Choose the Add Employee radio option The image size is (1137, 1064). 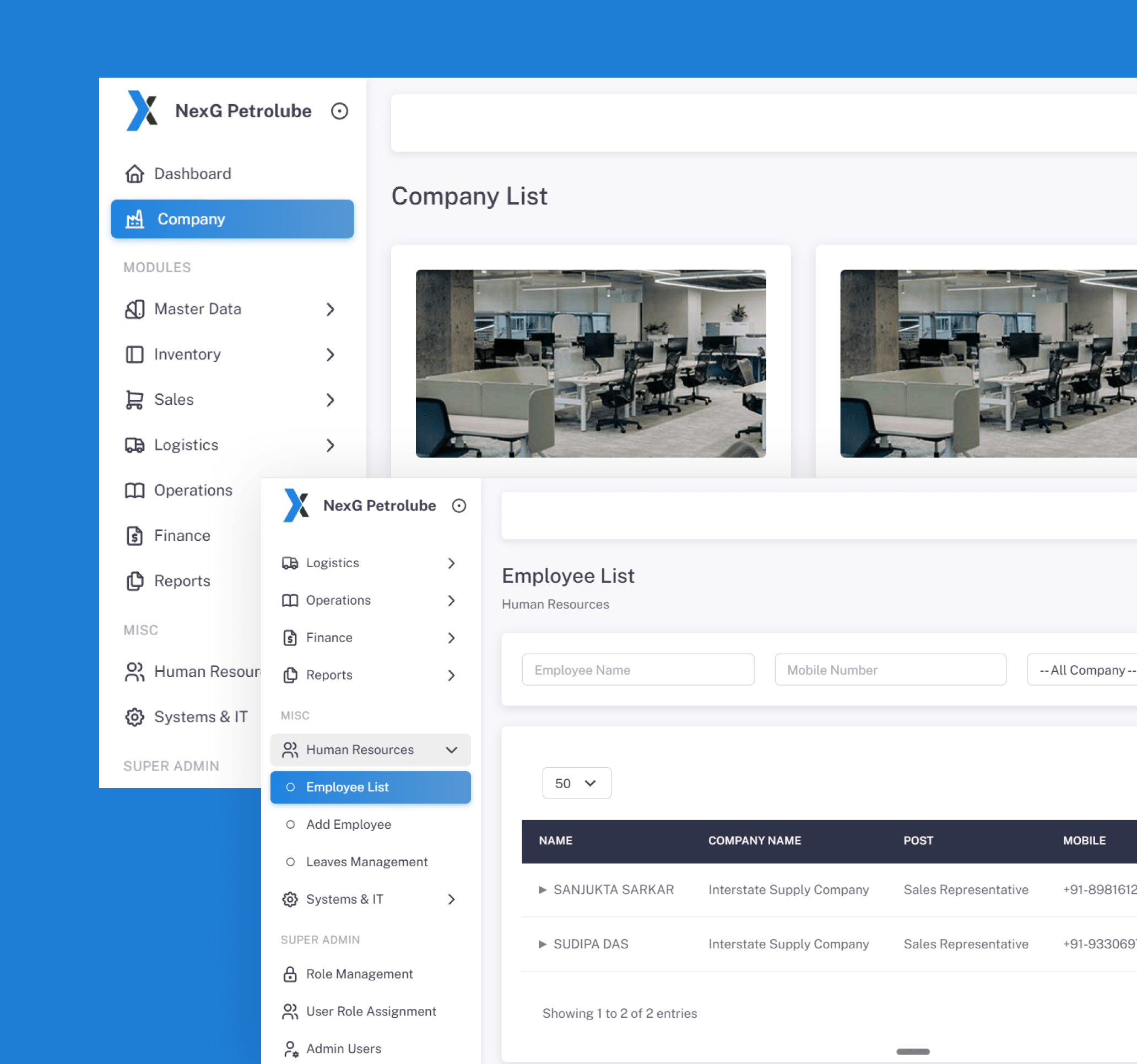click(291, 824)
